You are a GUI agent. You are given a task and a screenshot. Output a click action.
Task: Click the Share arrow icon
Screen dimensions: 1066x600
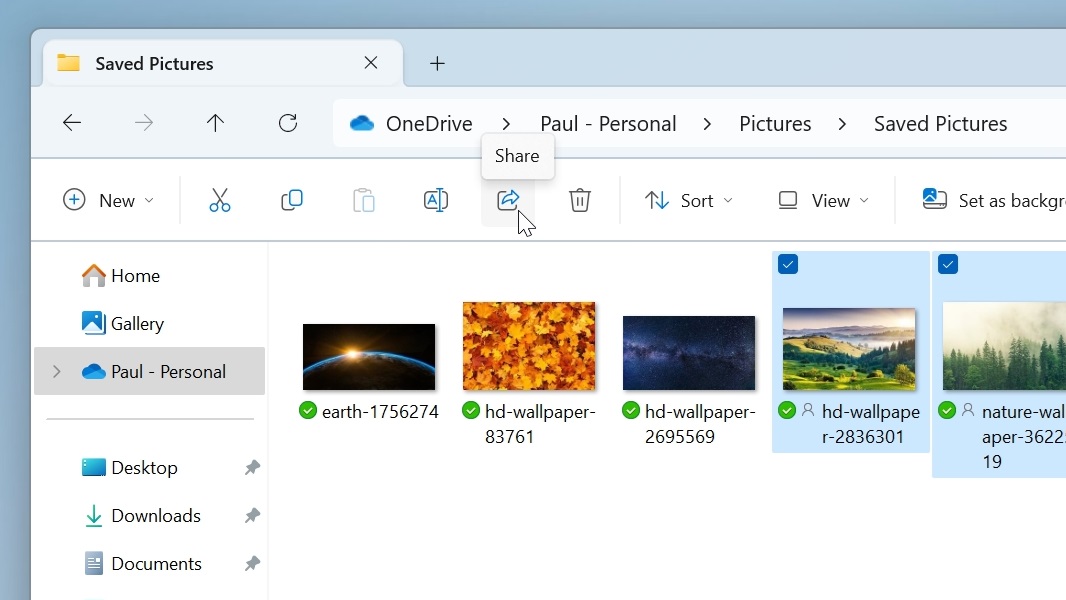(508, 200)
